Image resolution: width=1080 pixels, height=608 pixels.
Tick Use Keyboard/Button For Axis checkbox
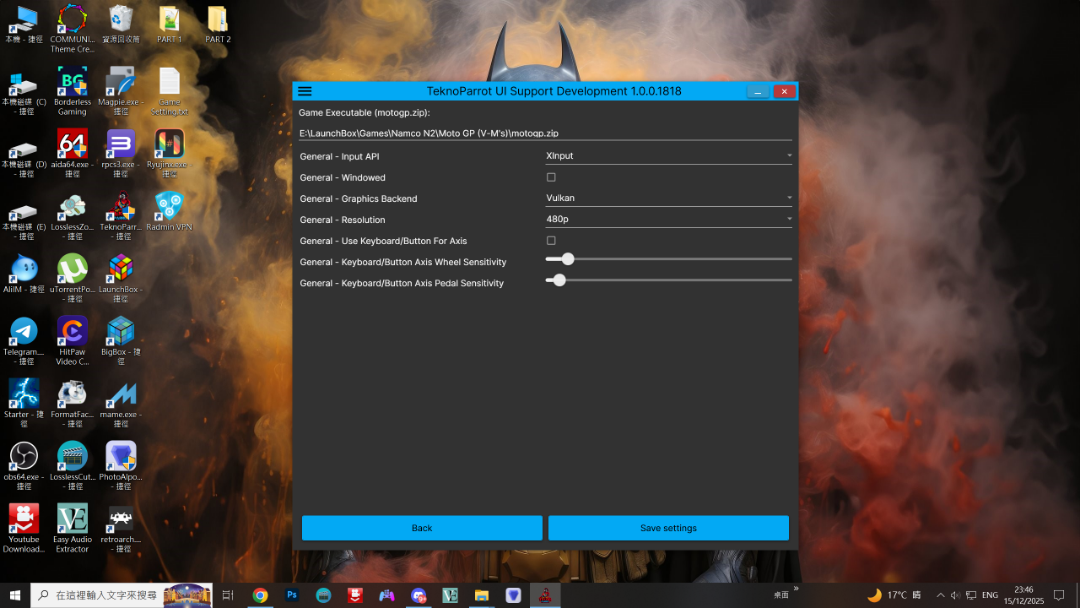[x=551, y=241]
